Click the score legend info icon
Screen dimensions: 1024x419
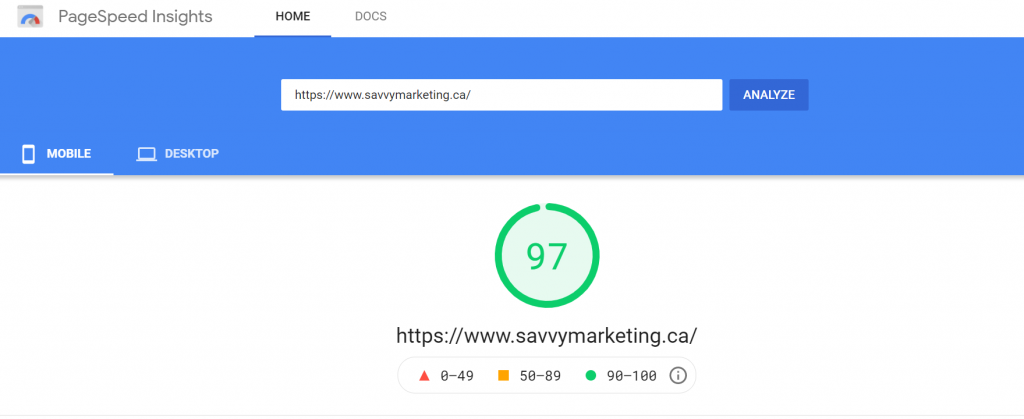[678, 375]
